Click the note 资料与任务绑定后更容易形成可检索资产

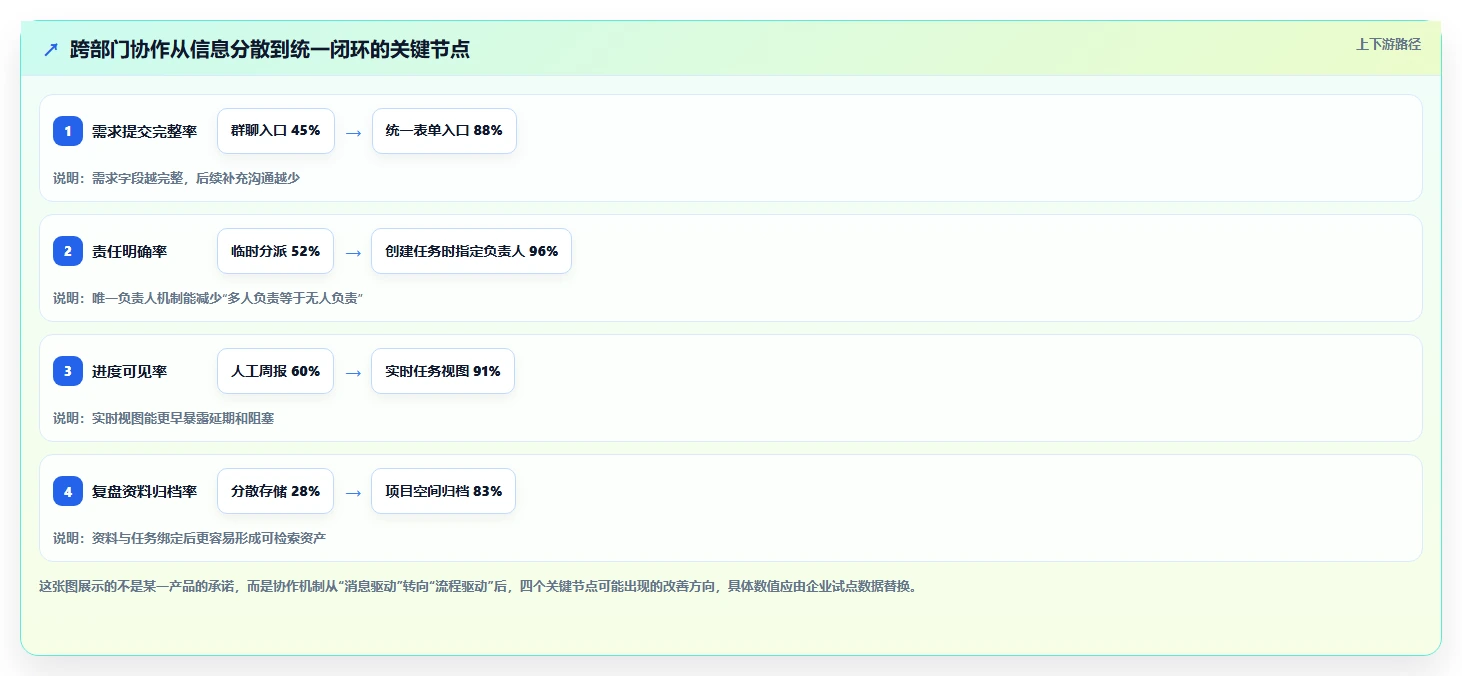(x=189, y=538)
